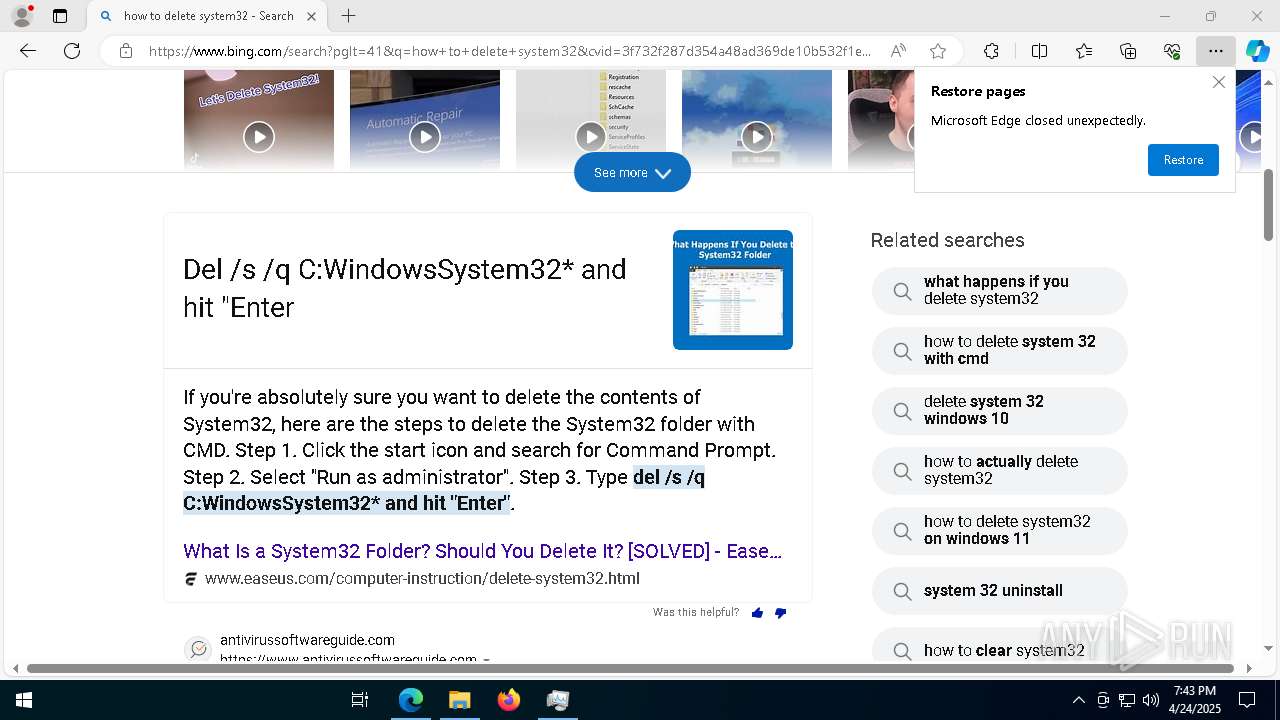Expand videos with See more button
Image resolution: width=1280 pixels, height=720 pixels.
(x=632, y=172)
